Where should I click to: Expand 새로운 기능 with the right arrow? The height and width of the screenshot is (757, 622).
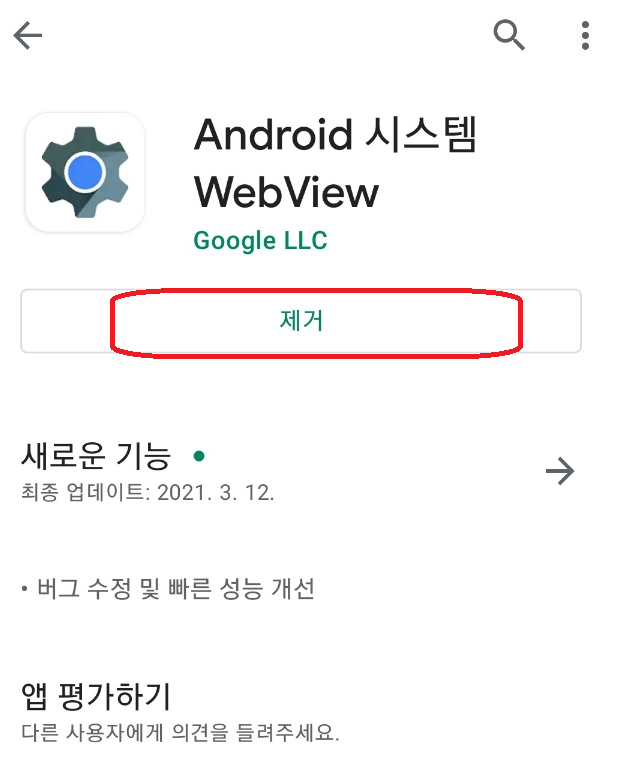(x=560, y=470)
